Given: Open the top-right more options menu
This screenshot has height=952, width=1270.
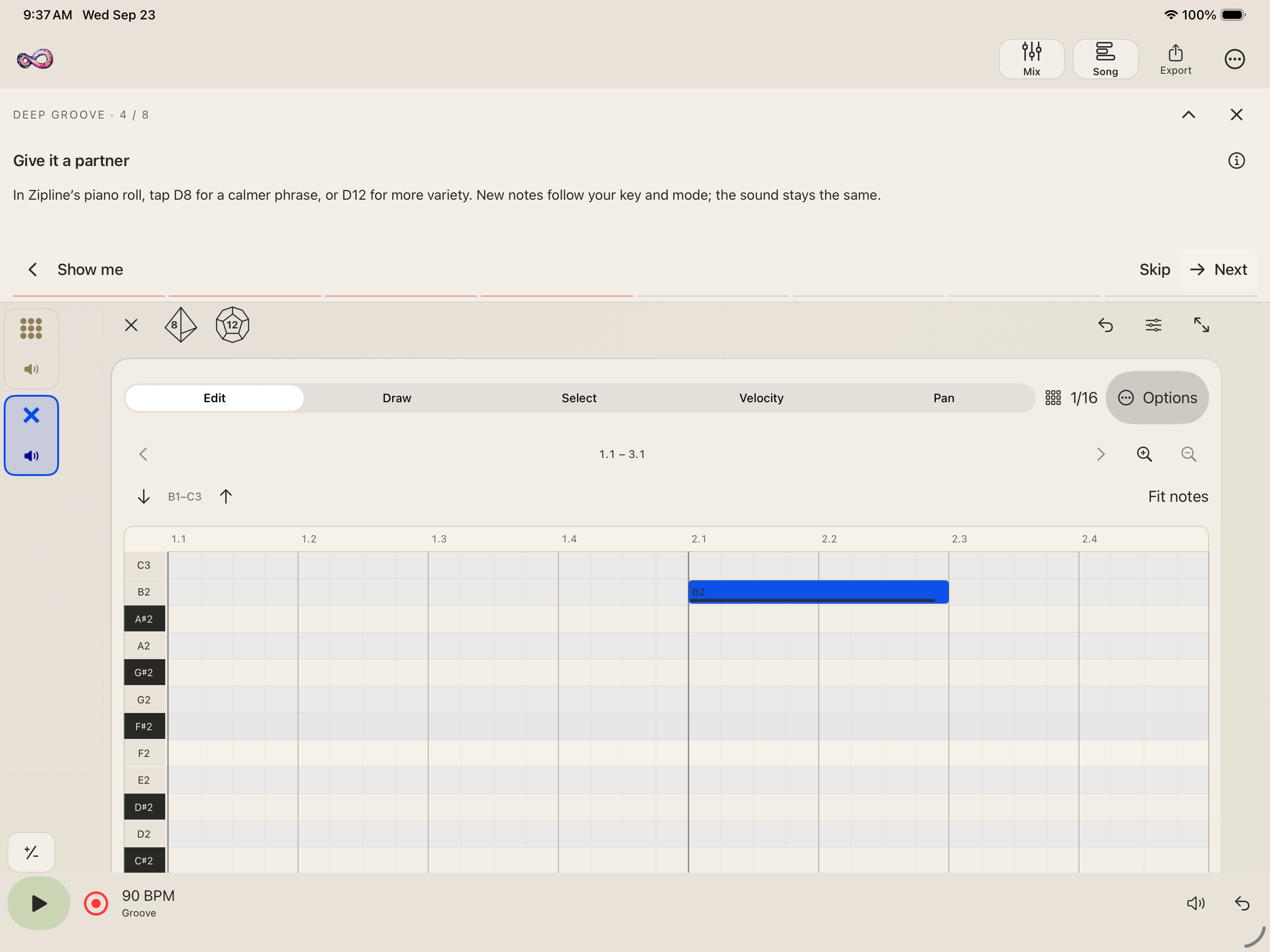Looking at the screenshot, I should [x=1234, y=59].
